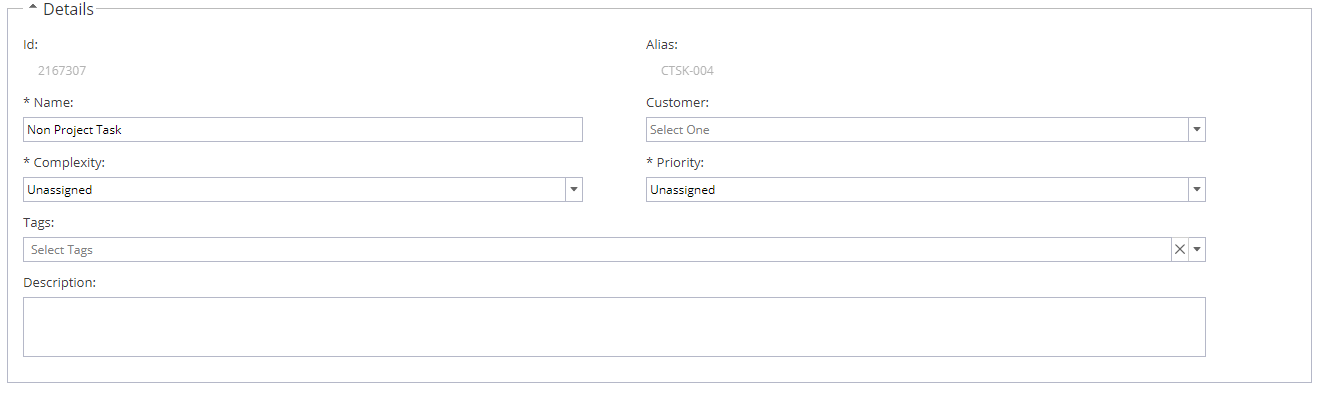Click the 'Complexity:' label
The height and width of the screenshot is (394, 1318).
(x=64, y=163)
